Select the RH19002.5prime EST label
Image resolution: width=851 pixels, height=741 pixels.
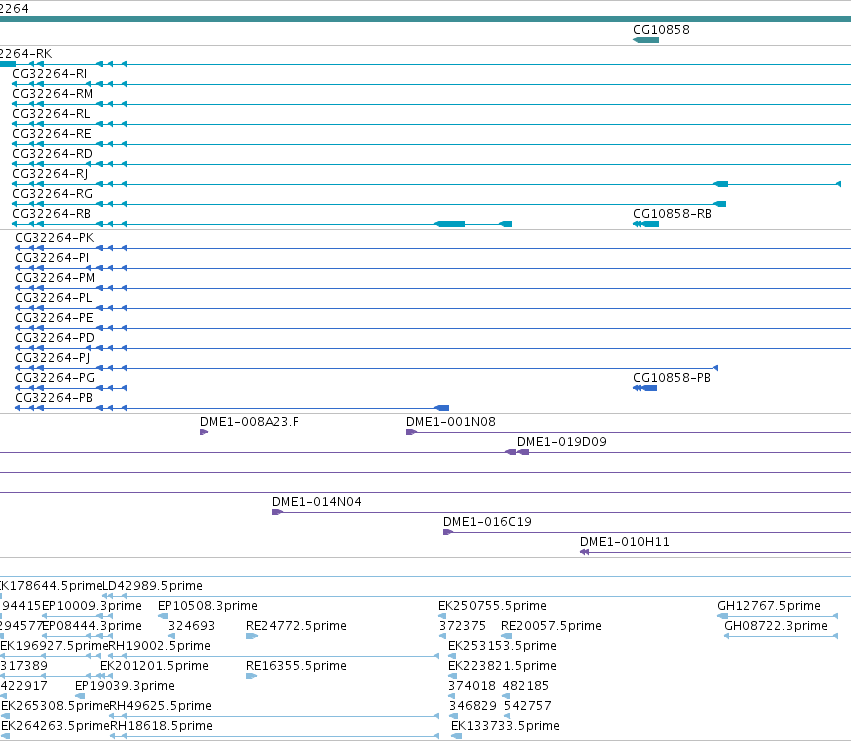coord(160,647)
